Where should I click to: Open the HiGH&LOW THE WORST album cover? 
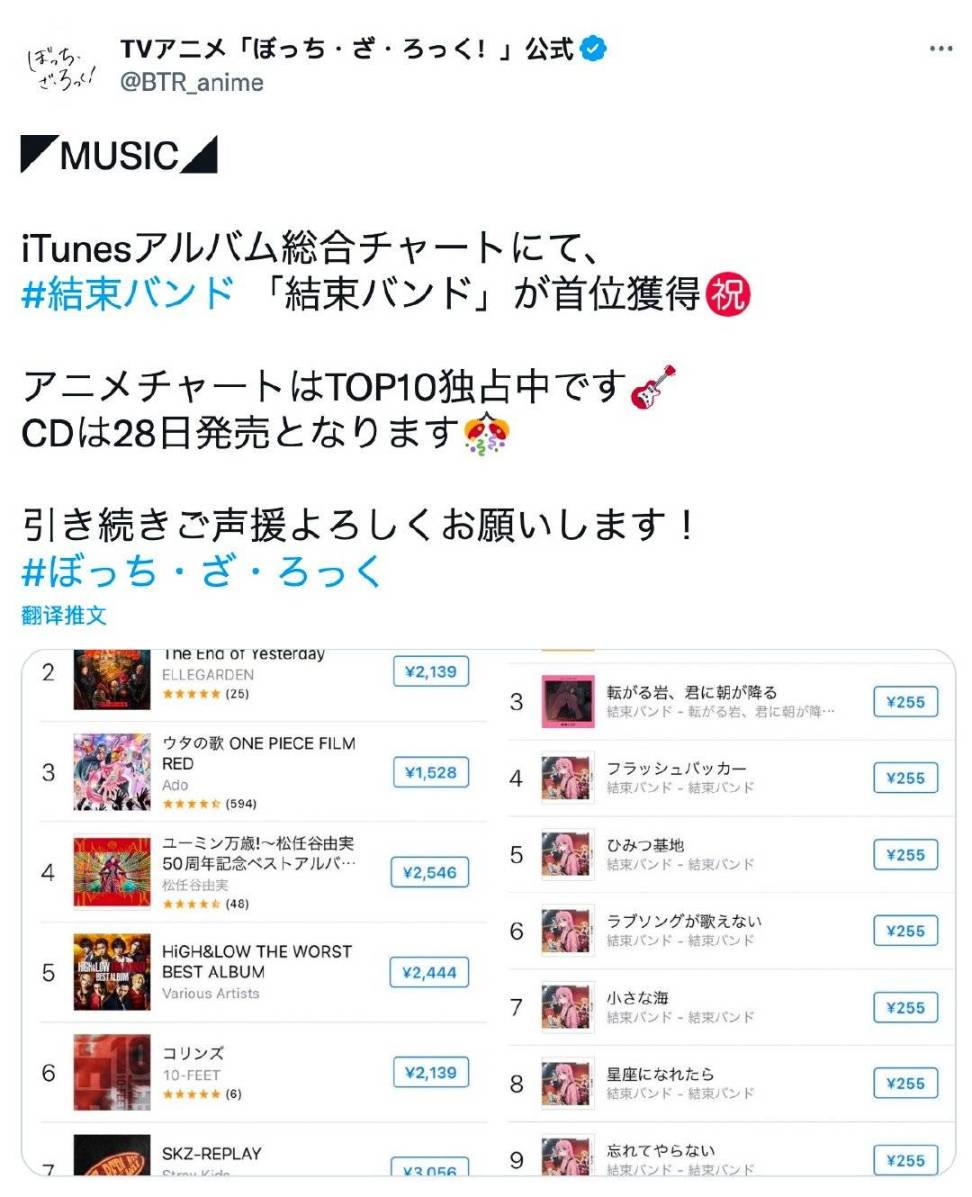tap(112, 972)
